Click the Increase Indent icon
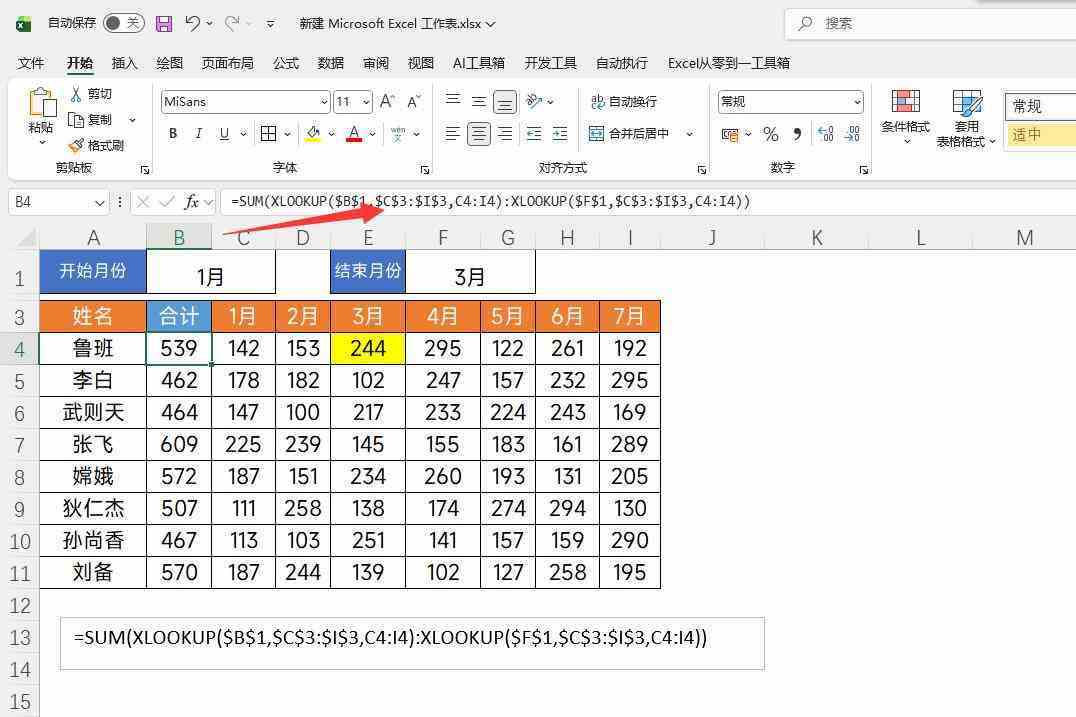 tap(560, 134)
